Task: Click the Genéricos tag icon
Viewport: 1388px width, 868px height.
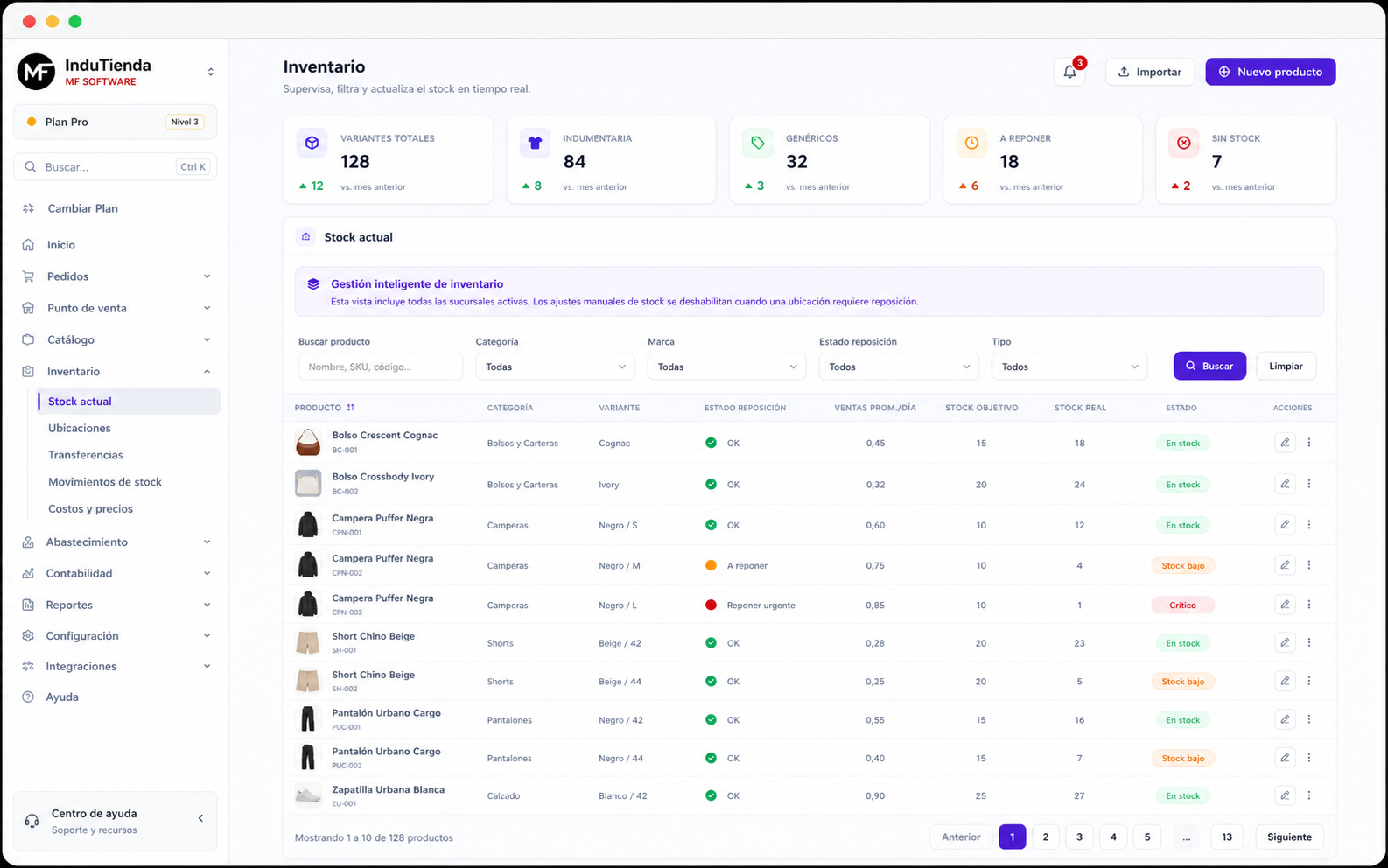Action: pos(757,143)
